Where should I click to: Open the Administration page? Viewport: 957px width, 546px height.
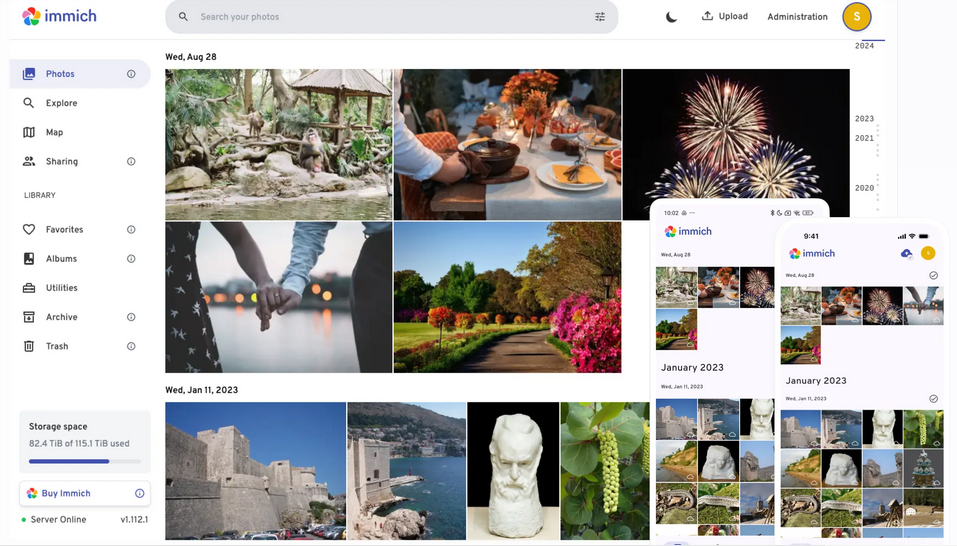[797, 17]
